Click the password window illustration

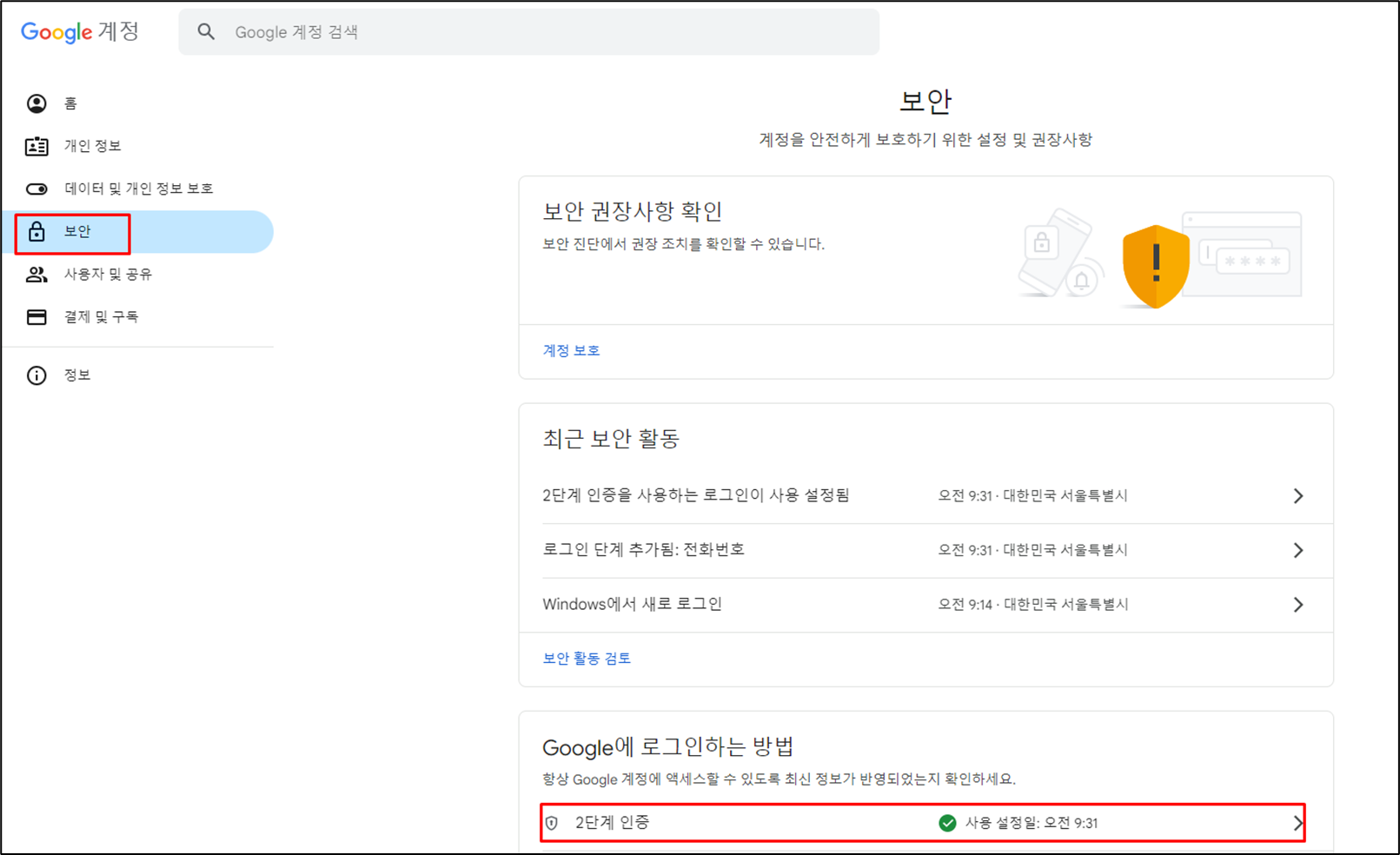click(x=1243, y=254)
